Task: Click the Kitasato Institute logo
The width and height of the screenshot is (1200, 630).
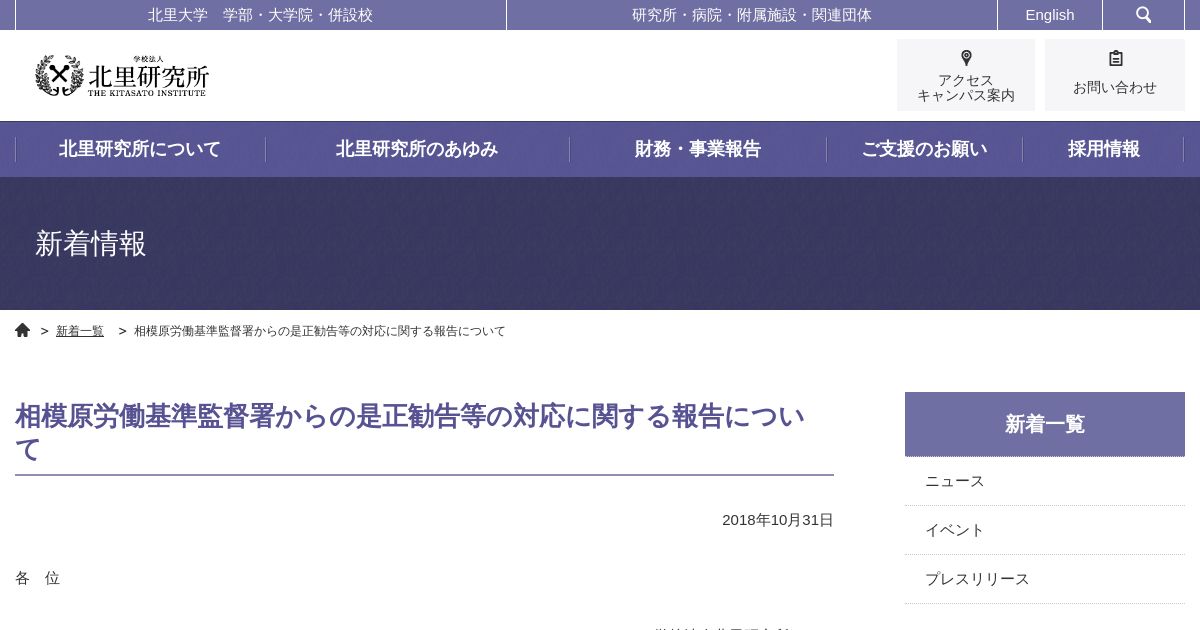Action: coord(122,76)
